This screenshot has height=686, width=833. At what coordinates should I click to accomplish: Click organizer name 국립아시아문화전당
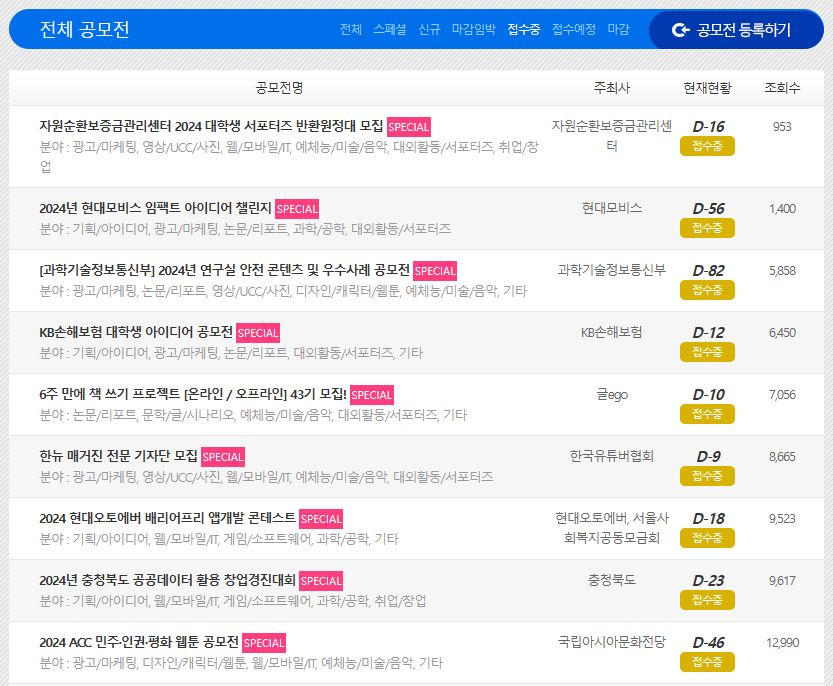click(612, 642)
